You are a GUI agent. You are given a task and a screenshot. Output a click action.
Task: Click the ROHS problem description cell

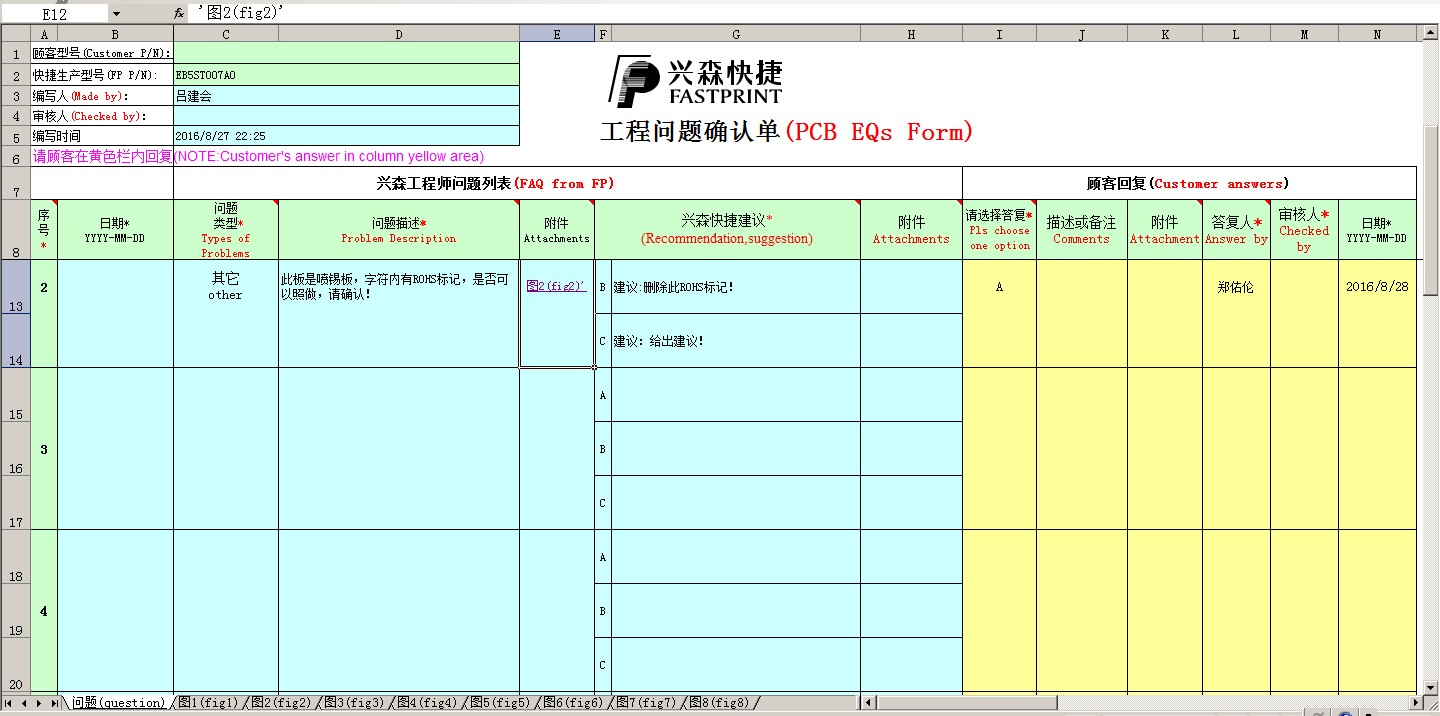click(399, 314)
